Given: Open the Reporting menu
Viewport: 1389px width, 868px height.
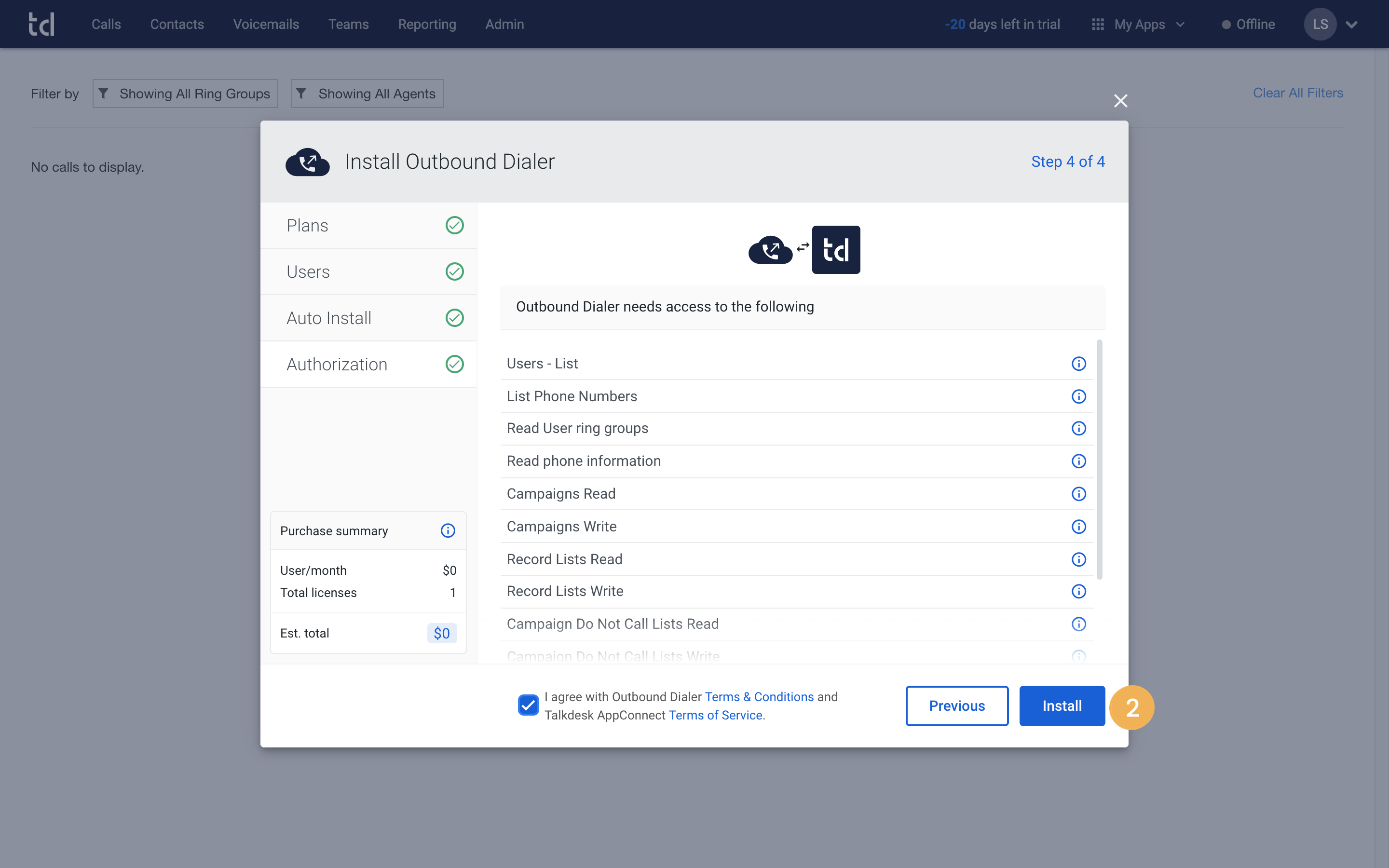Looking at the screenshot, I should coord(427,24).
